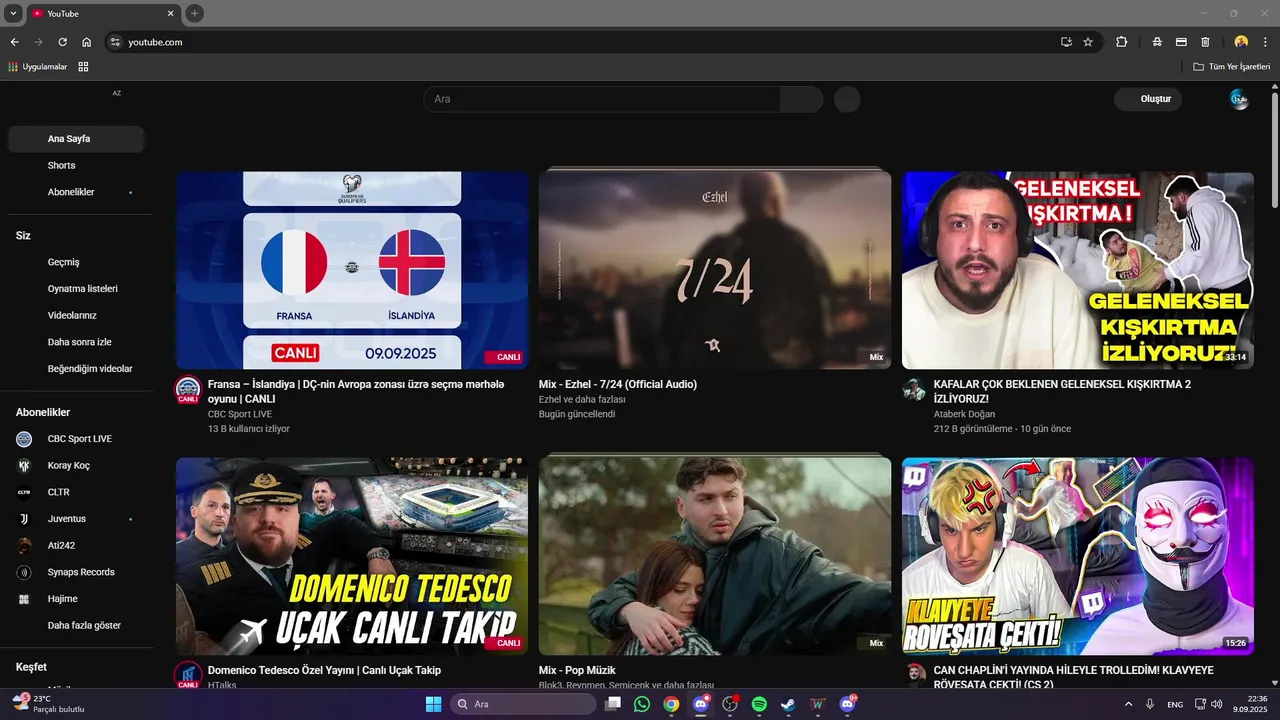Click the Ataberk Doğan channel avatar
The width and height of the screenshot is (1280, 720).
pos(914,389)
